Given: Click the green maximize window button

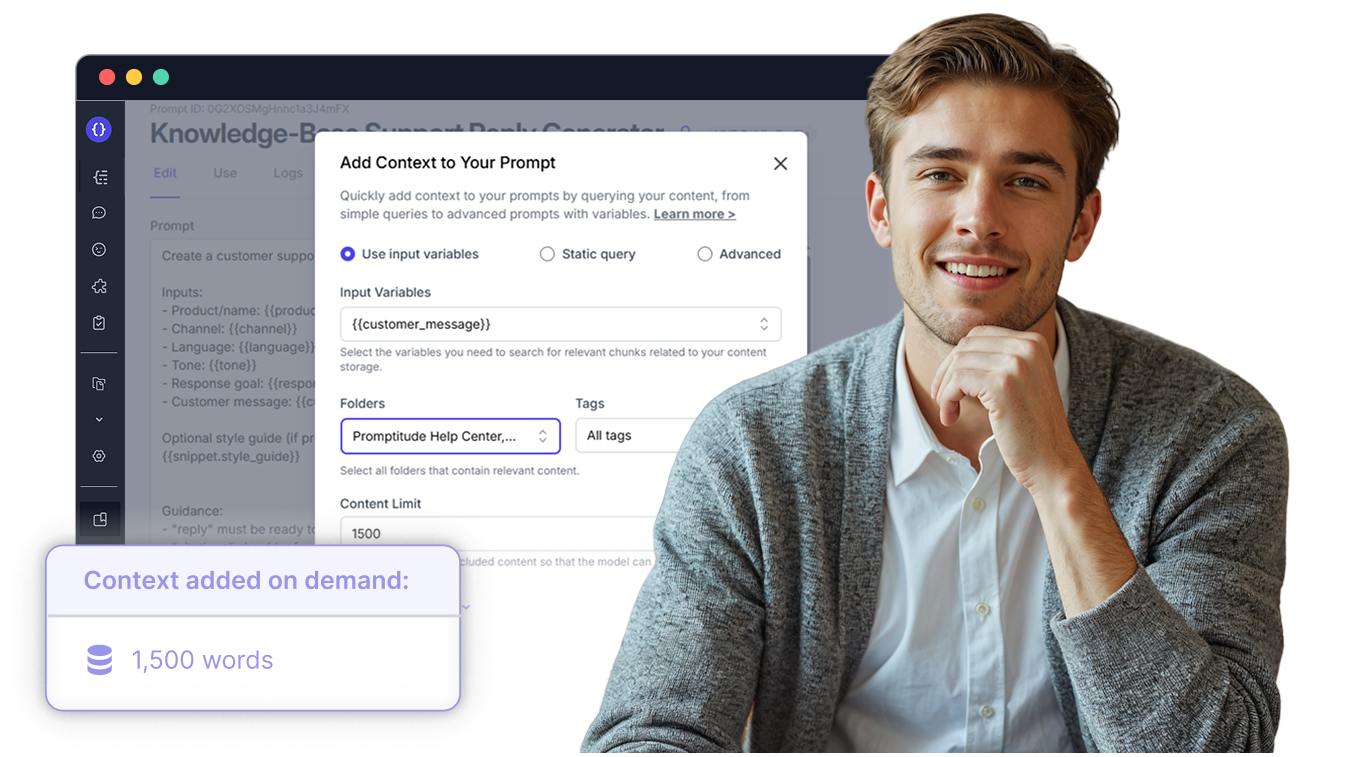Looking at the screenshot, I should [161, 77].
